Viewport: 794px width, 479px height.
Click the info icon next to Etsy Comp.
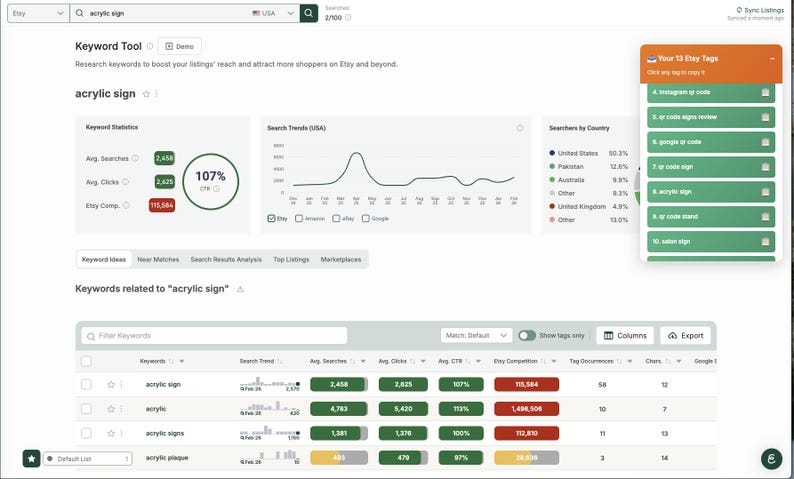click(x=126, y=205)
